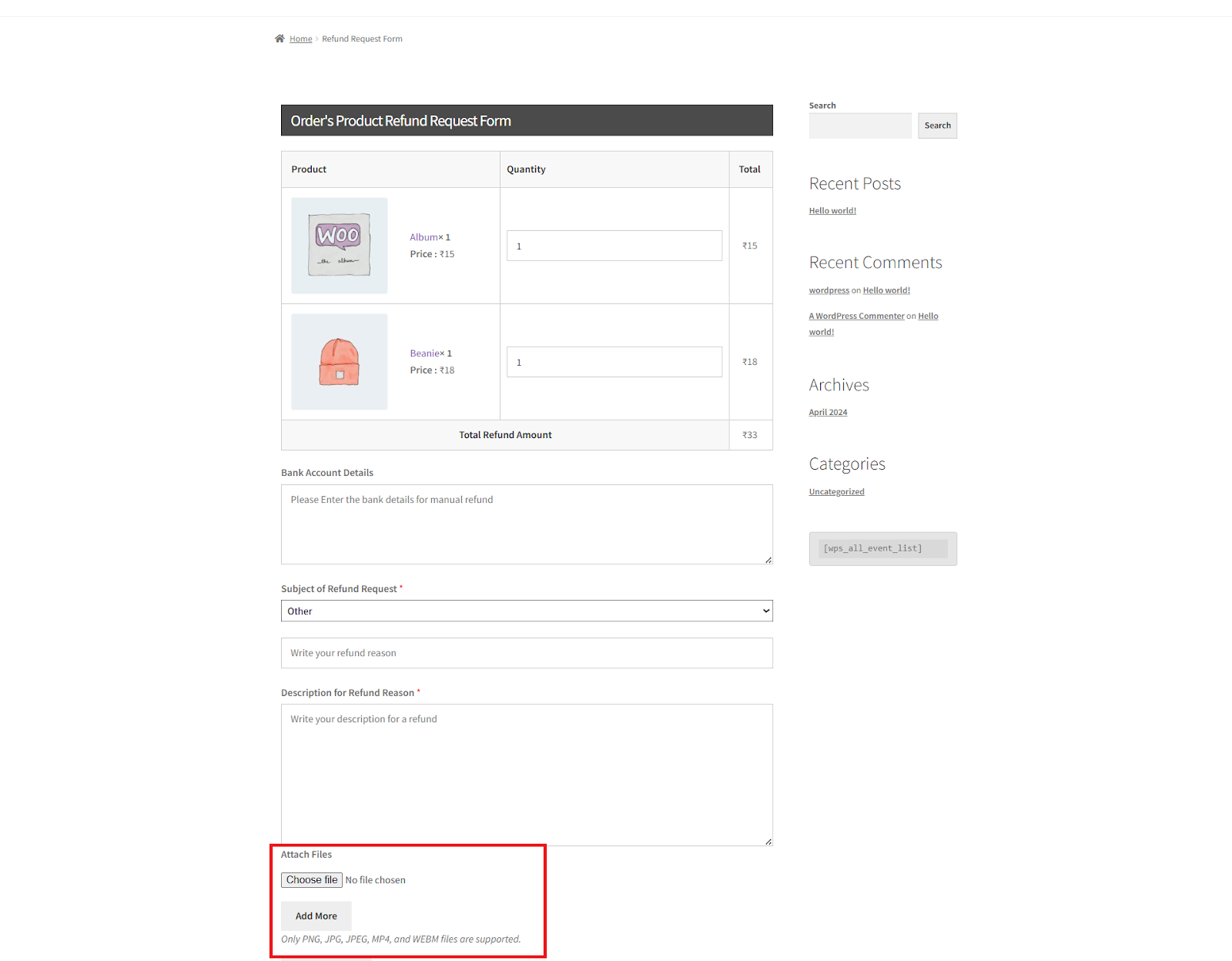This screenshot has height=961, width=1232.
Task: Click the Bank Account Details textarea
Action: 527,524
